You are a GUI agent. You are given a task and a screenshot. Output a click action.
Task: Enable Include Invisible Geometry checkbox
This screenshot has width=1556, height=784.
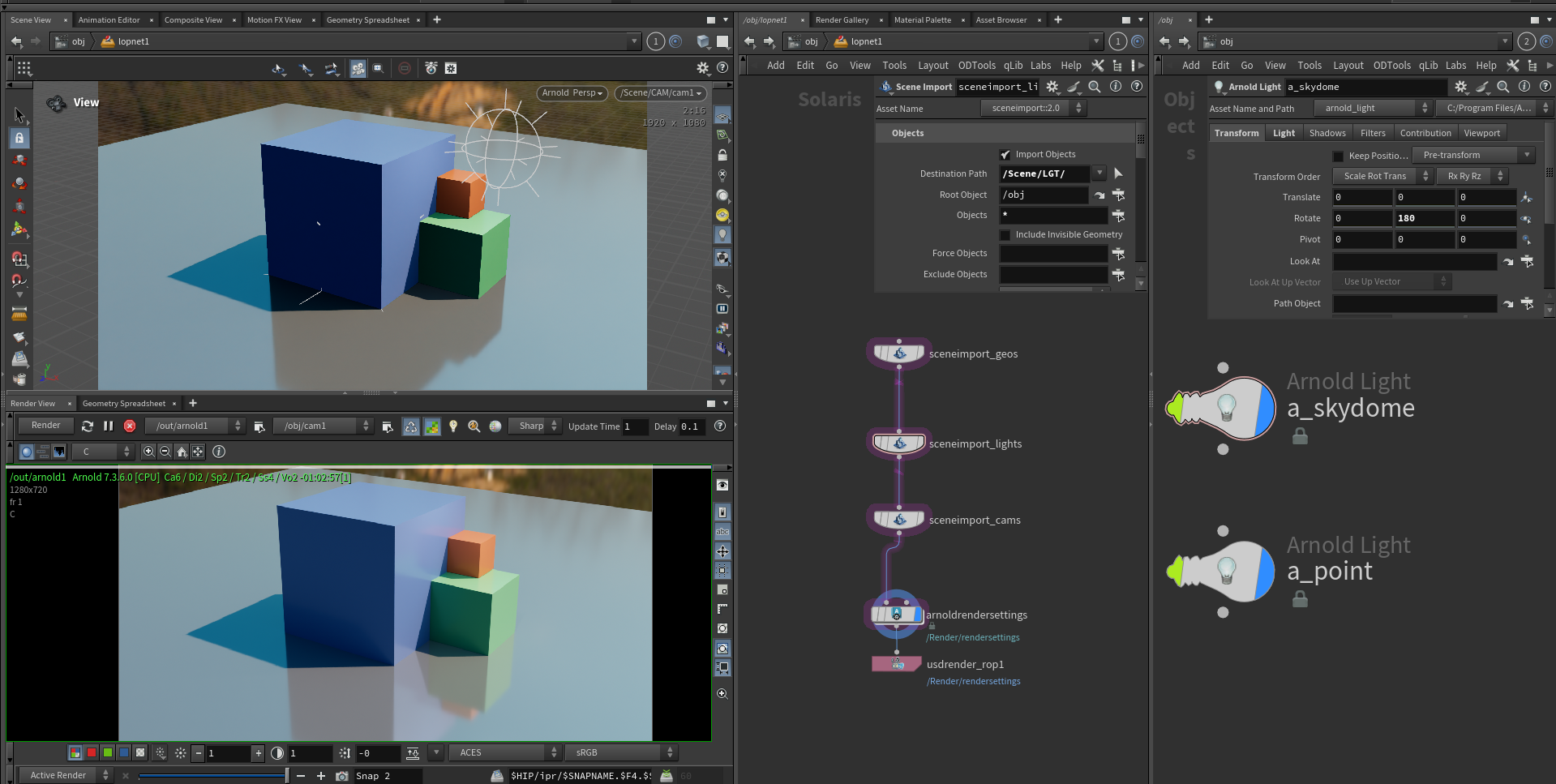[x=1005, y=235]
